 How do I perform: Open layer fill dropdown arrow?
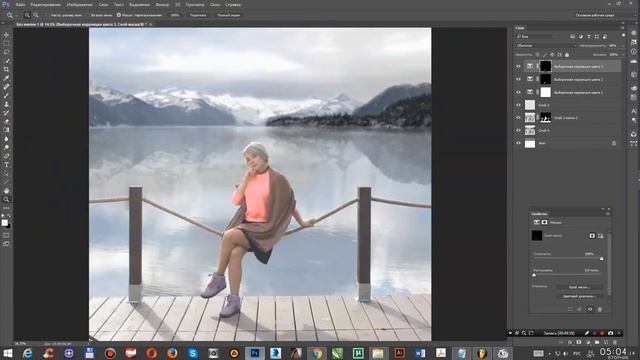point(622,55)
